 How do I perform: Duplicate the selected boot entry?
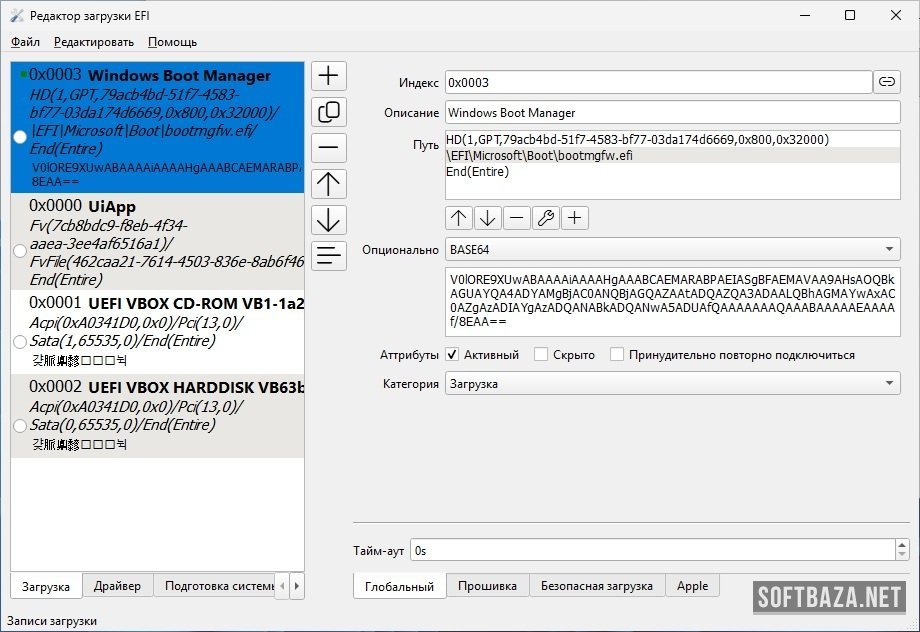coord(329,112)
